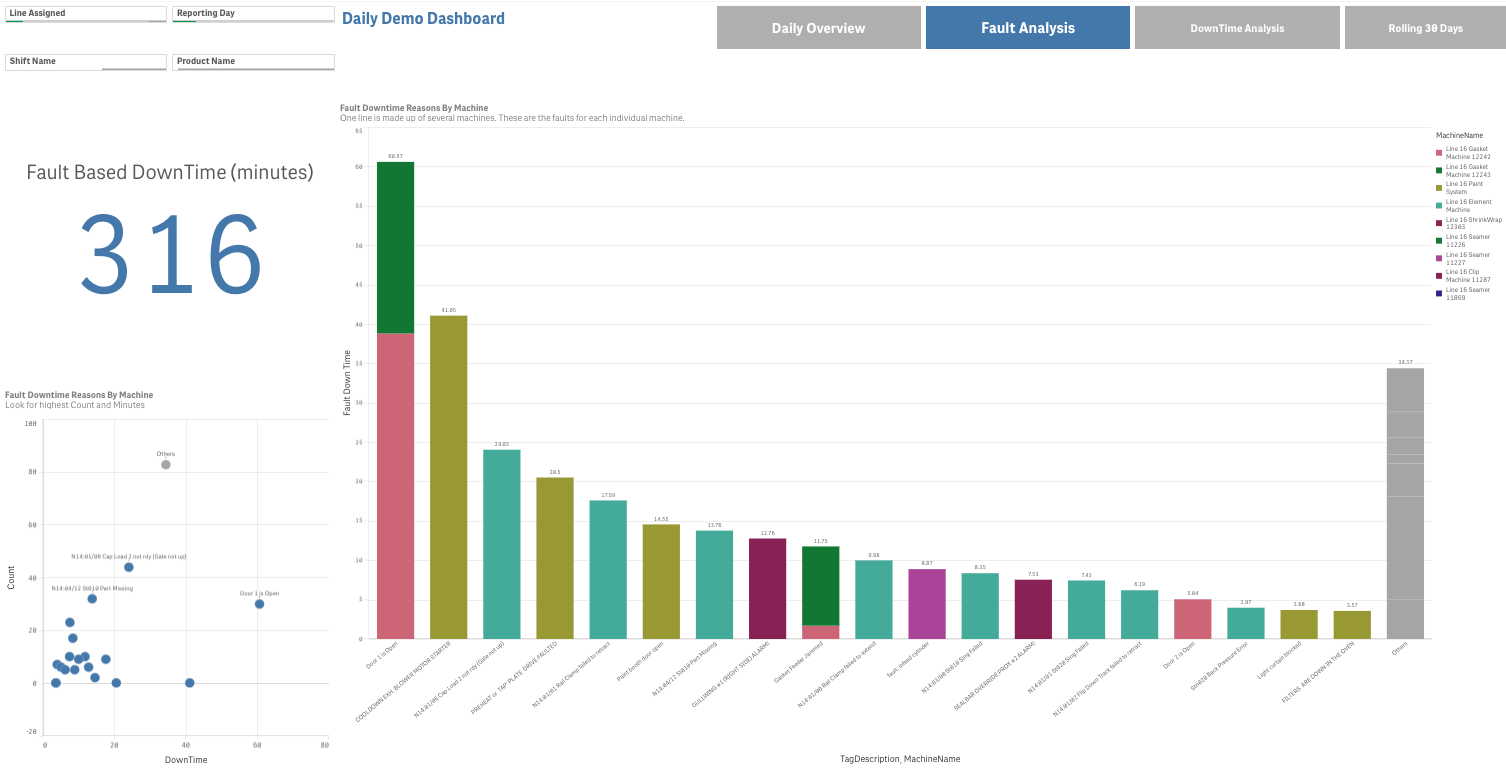Click the 316 Fault Based DownTime KPI
Viewport: 1506px width, 769px height.
coord(170,253)
